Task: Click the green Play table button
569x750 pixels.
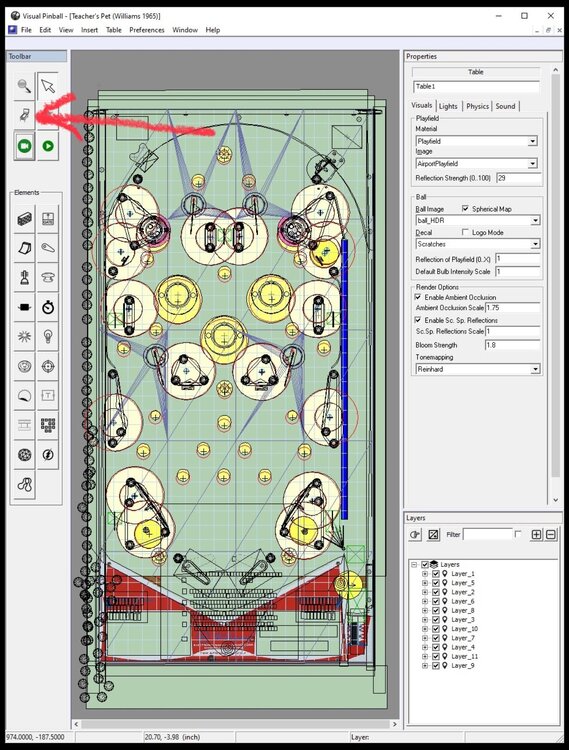Action: click(48, 145)
